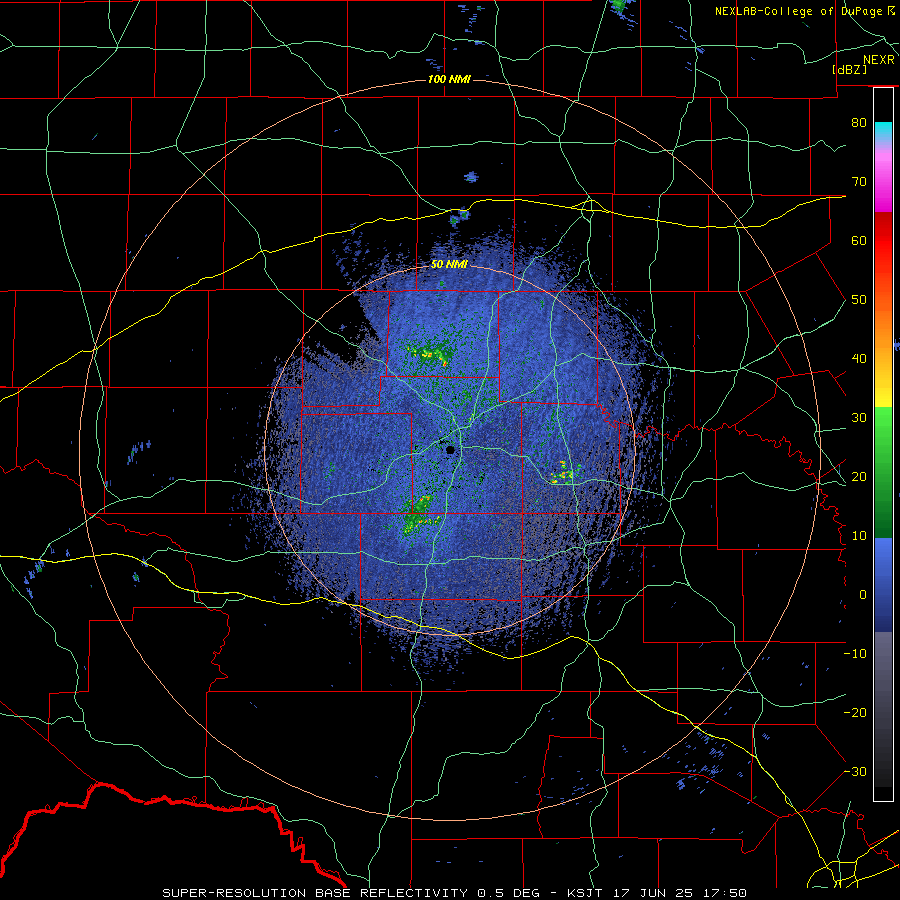The image size is (900, 900).
Task: Click the storm cell east-southeast of radar
Action: (565, 474)
